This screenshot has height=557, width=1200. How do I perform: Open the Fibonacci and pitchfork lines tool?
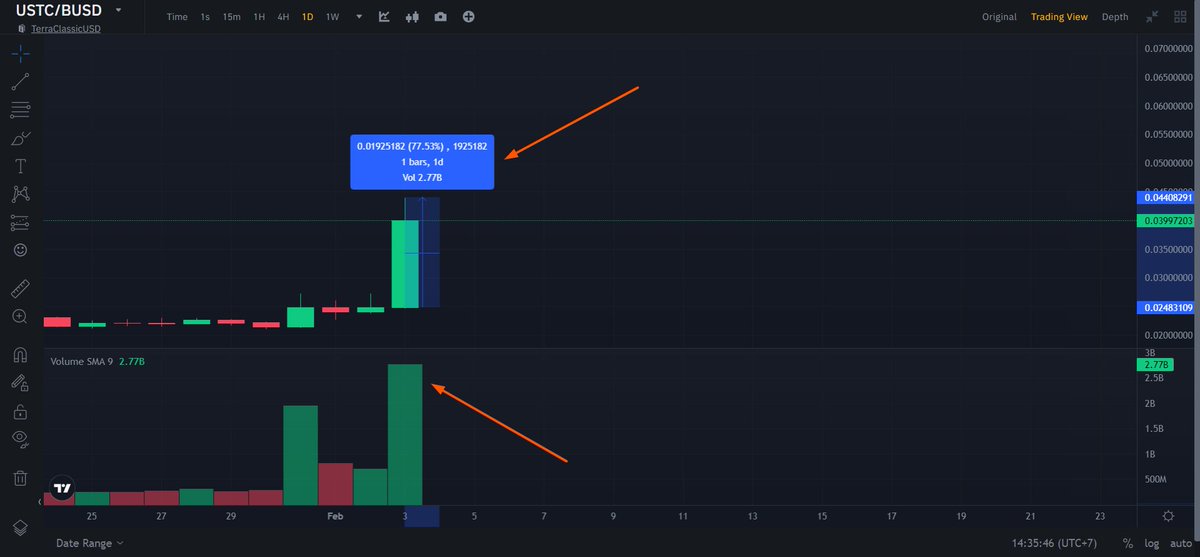pyautogui.click(x=20, y=110)
